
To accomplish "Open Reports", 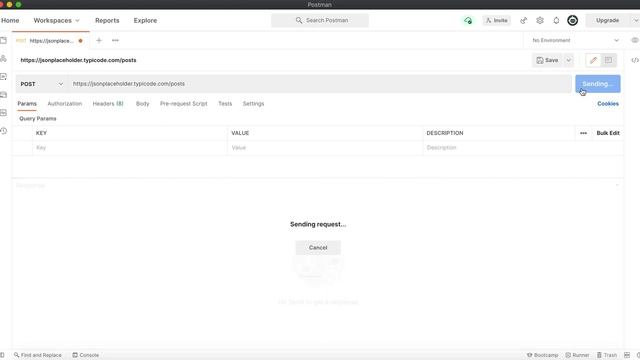I will point(107,20).
